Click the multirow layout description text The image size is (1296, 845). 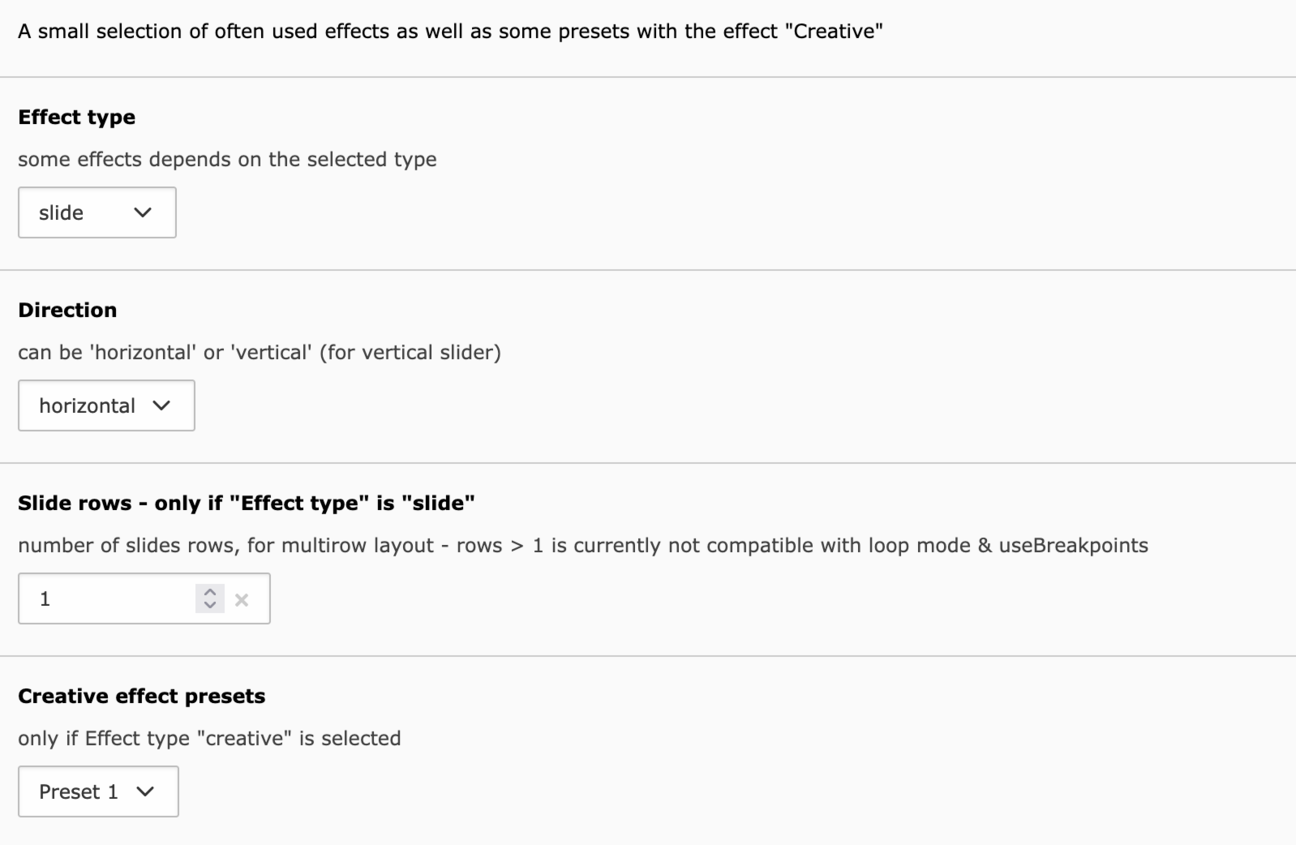pyautogui.click(x=582, y=545)
